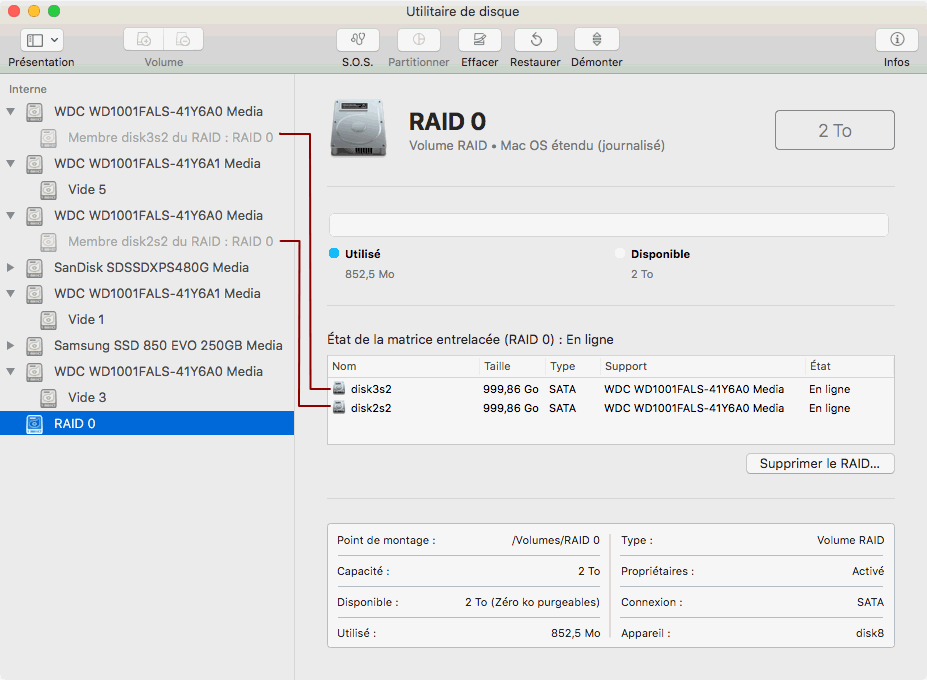
Task: Click the Type value Volume RAID in the info panel
Action: click(851, 540)
